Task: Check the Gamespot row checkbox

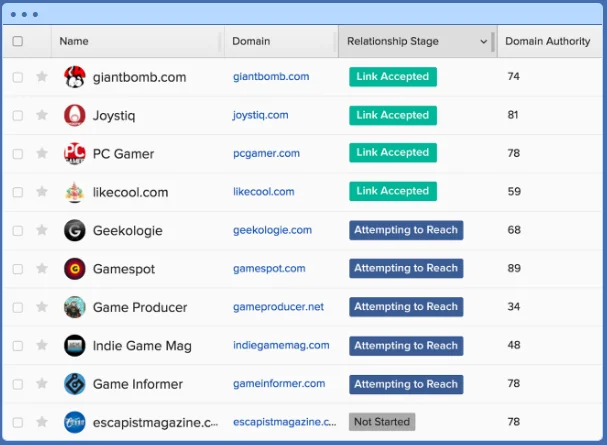Action: click(17, 269)
